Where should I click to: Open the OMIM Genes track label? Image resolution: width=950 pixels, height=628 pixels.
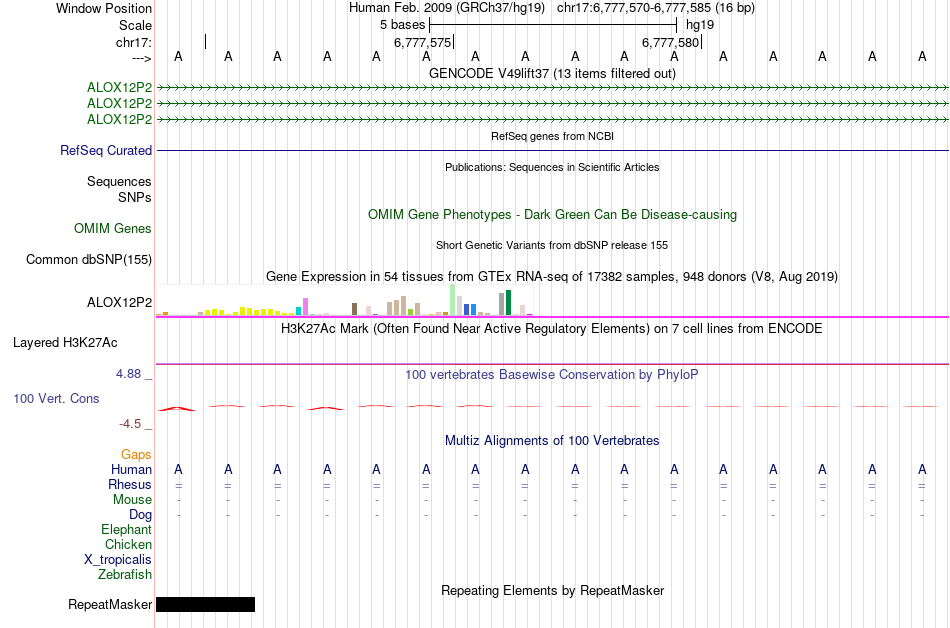[x=113, y=228]
